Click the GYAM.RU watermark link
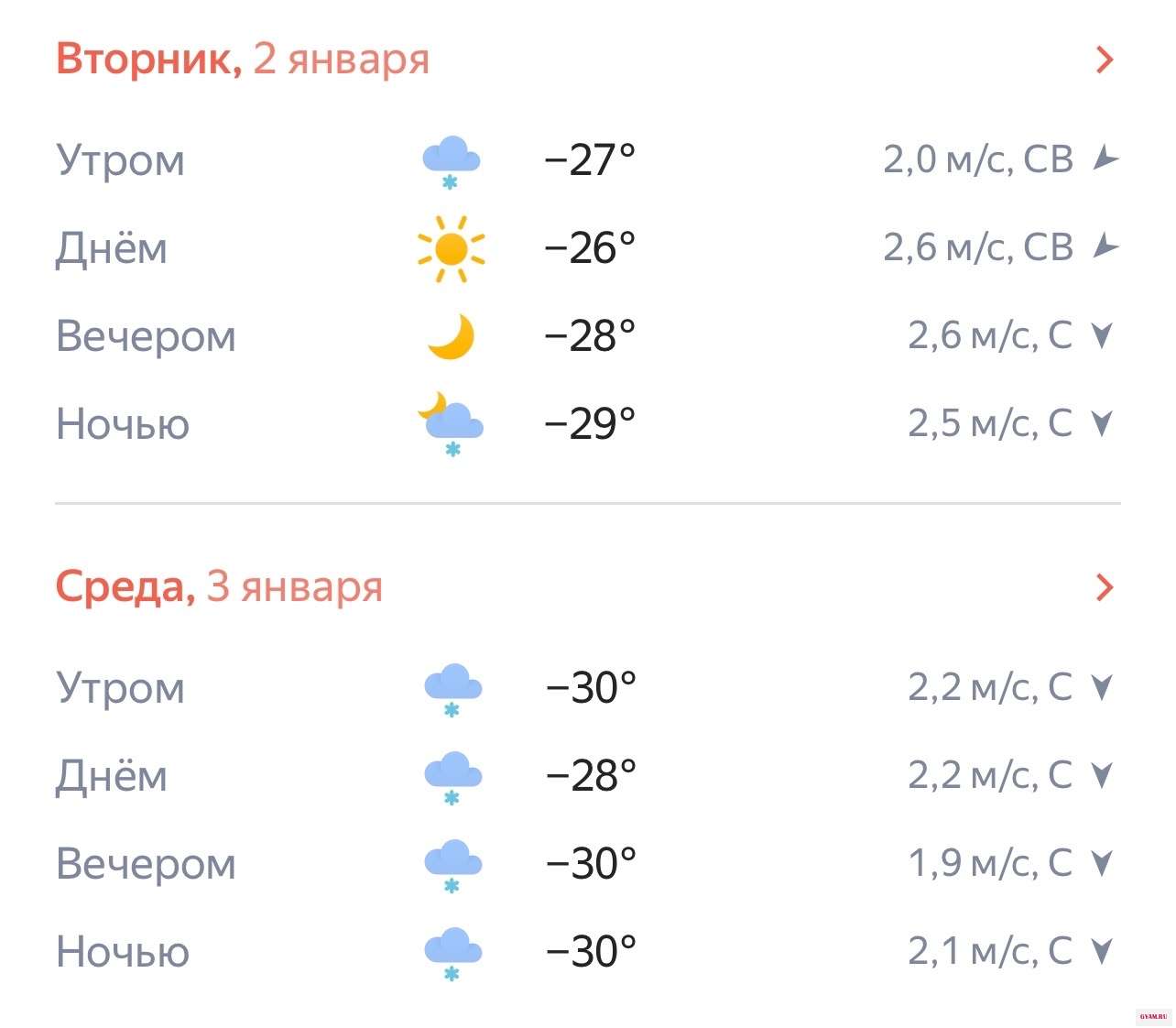Screen dimensions: 1176x1028 coord(1154,1017)
